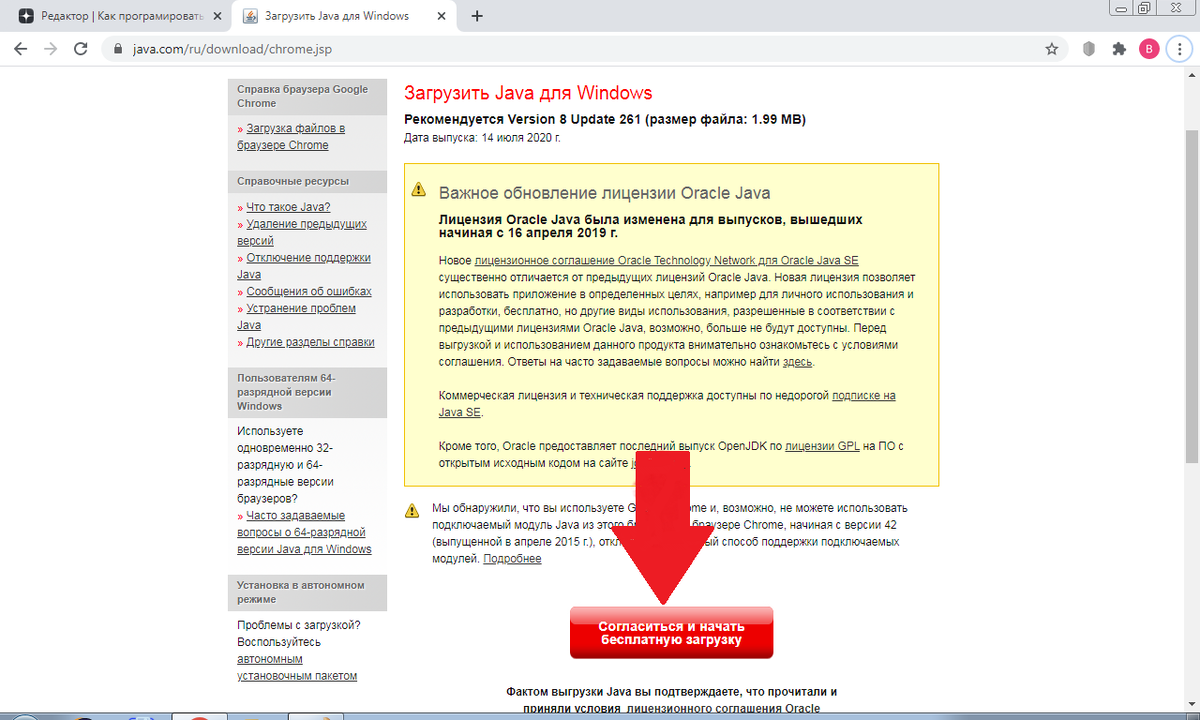Screen dimensions: 1200x720
Task: Open the Chrome three-dot menu
Action: click(1178, 48)
